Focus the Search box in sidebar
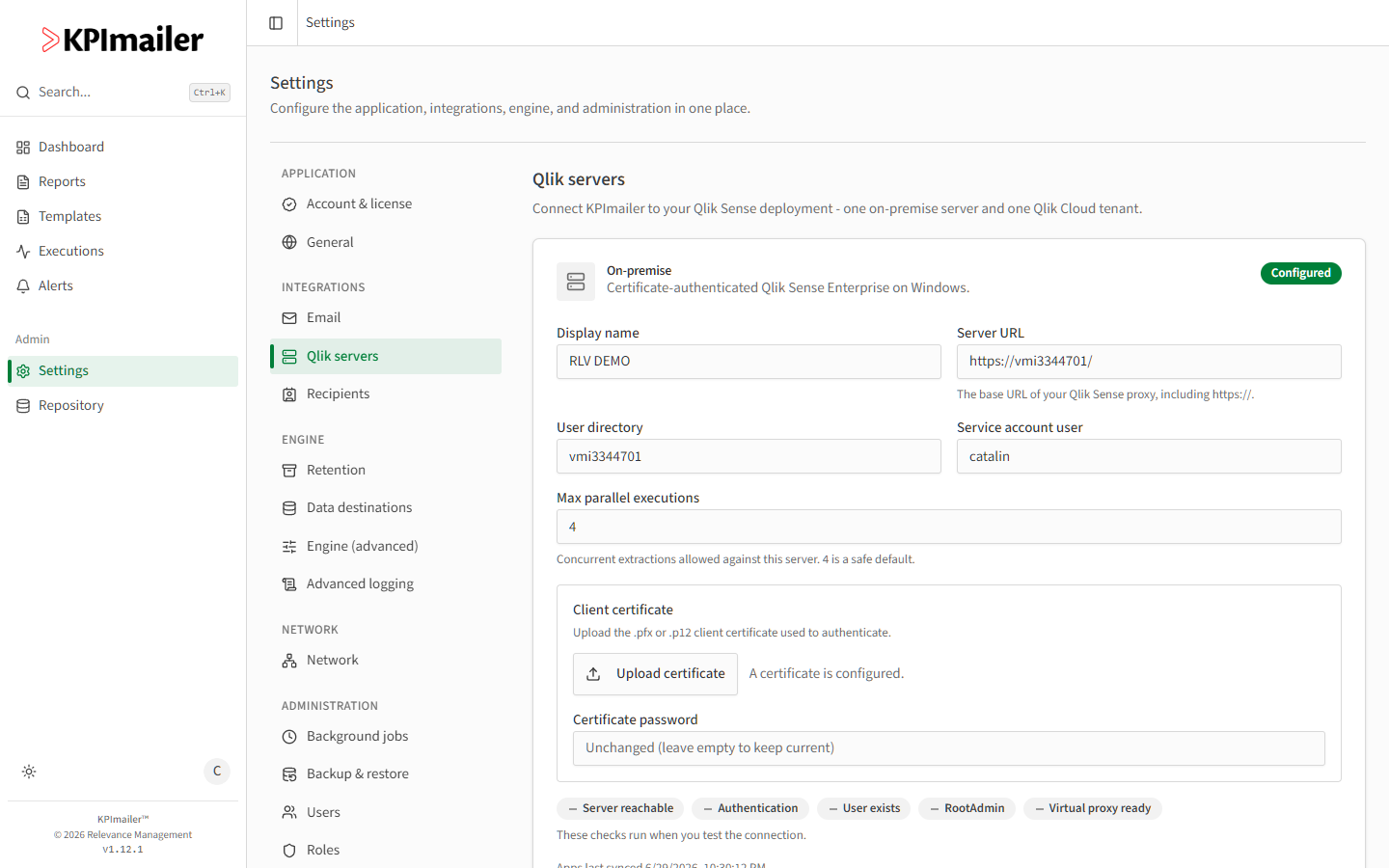The width and height of the screenshot is (1389, 868). (123, 93)
